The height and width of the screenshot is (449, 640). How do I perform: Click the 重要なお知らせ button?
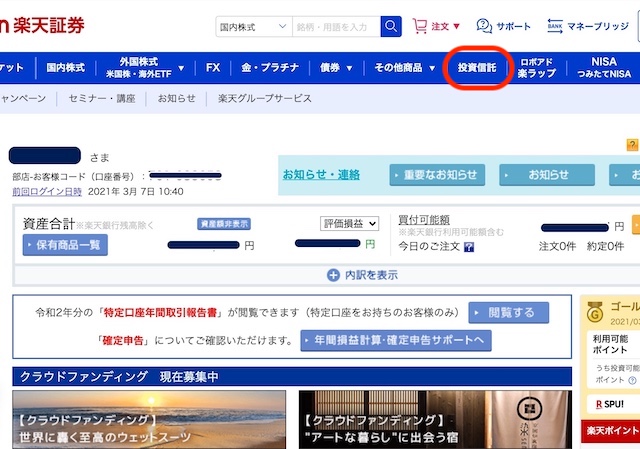coord(436,175)
